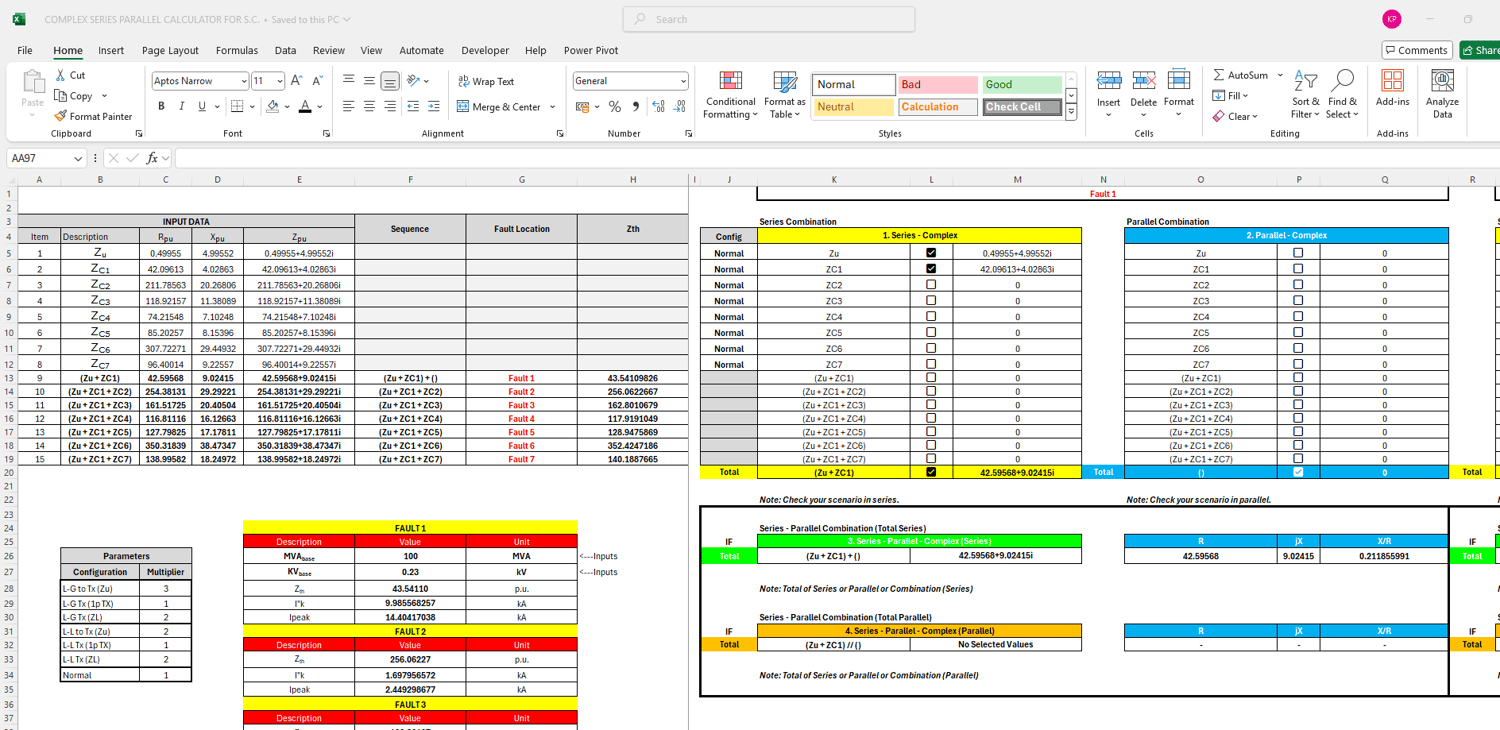The height and width of the screenshot is (730, 1500).
Task: Click the Fill Color bucket
Action: point(272,106)
